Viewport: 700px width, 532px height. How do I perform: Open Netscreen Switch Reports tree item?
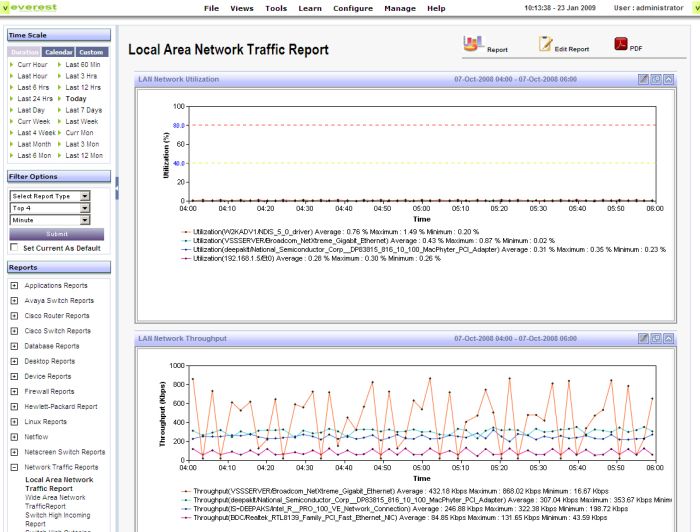tap(65, 452)
